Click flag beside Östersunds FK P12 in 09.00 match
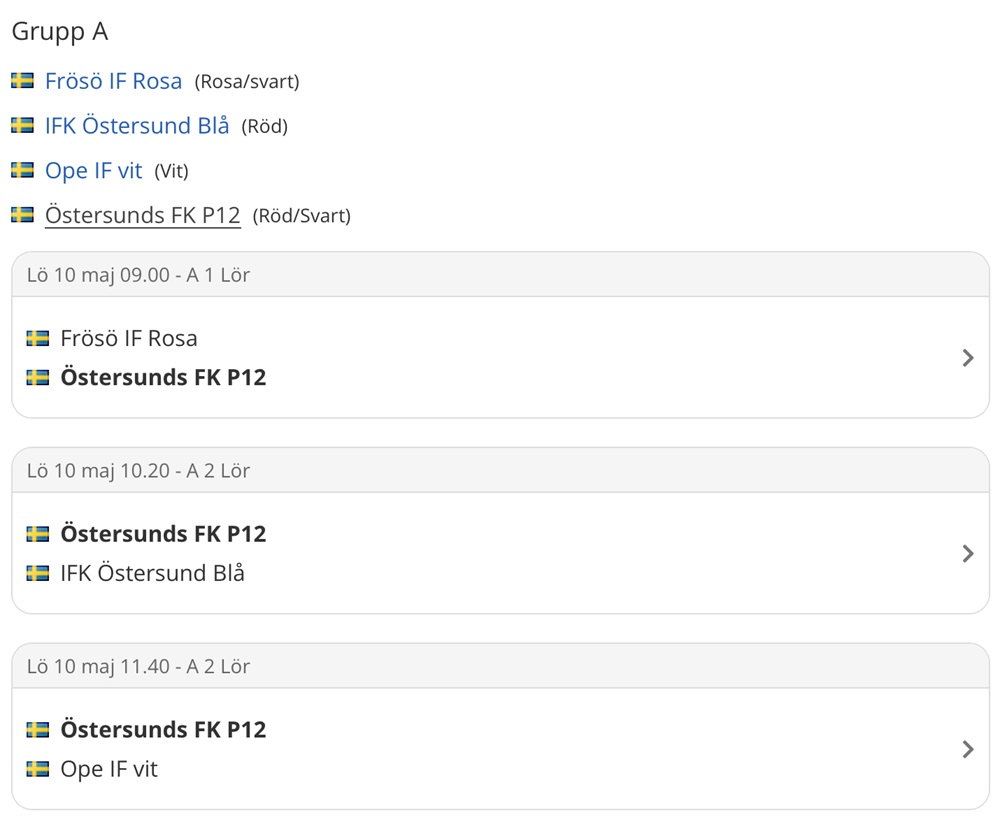1000x820 pixels. (x=38, y=377)
